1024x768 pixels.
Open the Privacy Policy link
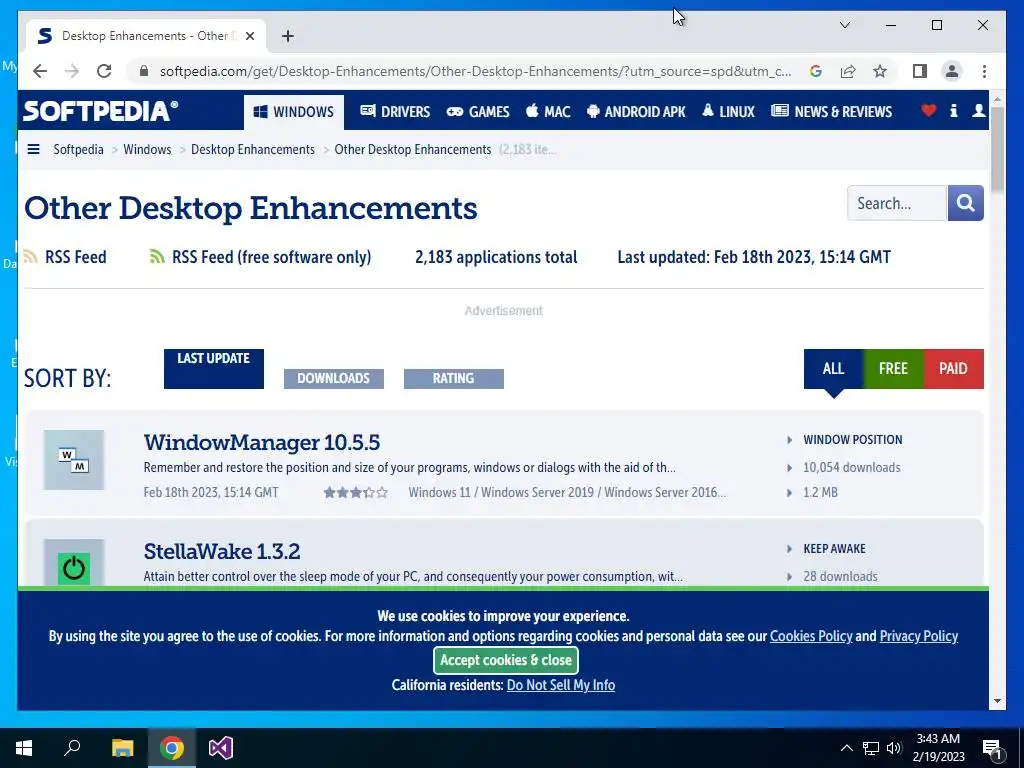(x=919, y=636)
